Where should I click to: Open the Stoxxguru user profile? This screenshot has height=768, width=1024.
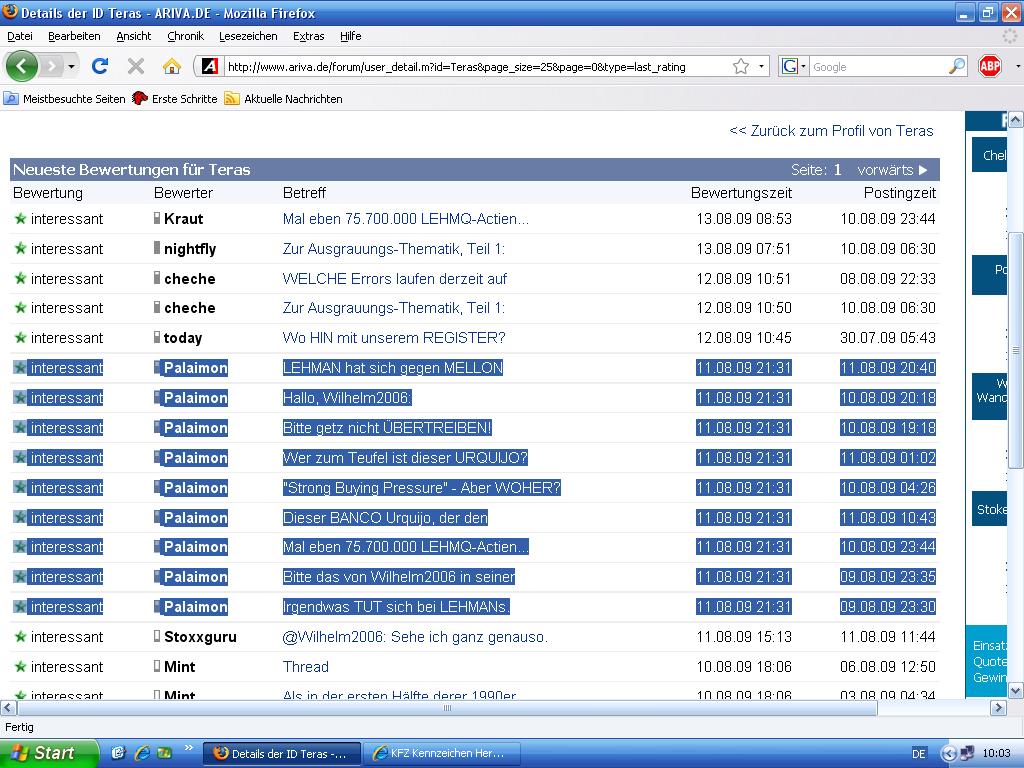[x=200, y=637]
